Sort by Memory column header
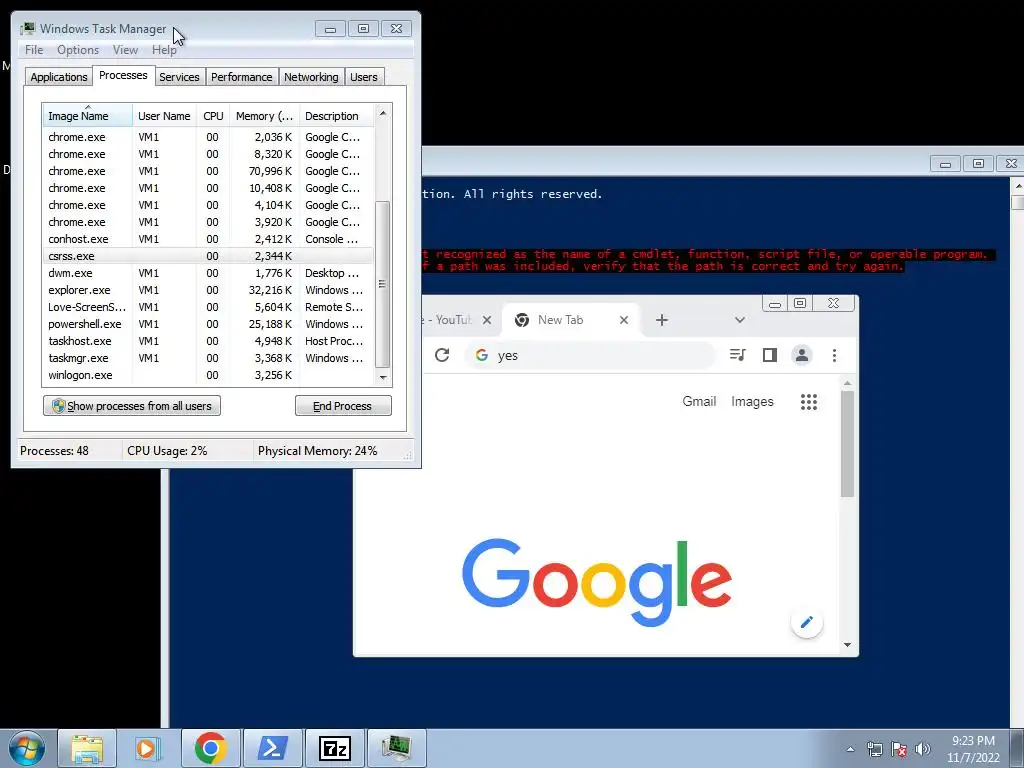 (264, 116)
